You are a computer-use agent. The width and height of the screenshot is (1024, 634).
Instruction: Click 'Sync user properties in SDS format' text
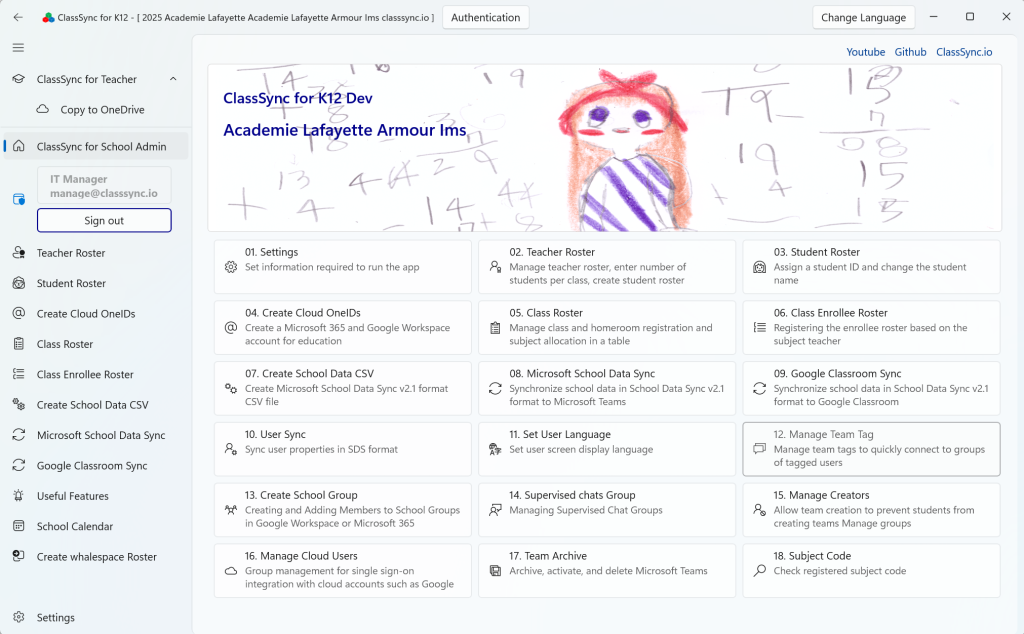(x=321, y=449)
